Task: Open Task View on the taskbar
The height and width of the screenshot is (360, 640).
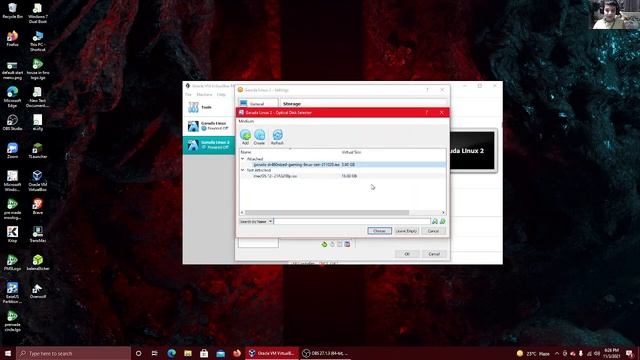Action: 154,353
